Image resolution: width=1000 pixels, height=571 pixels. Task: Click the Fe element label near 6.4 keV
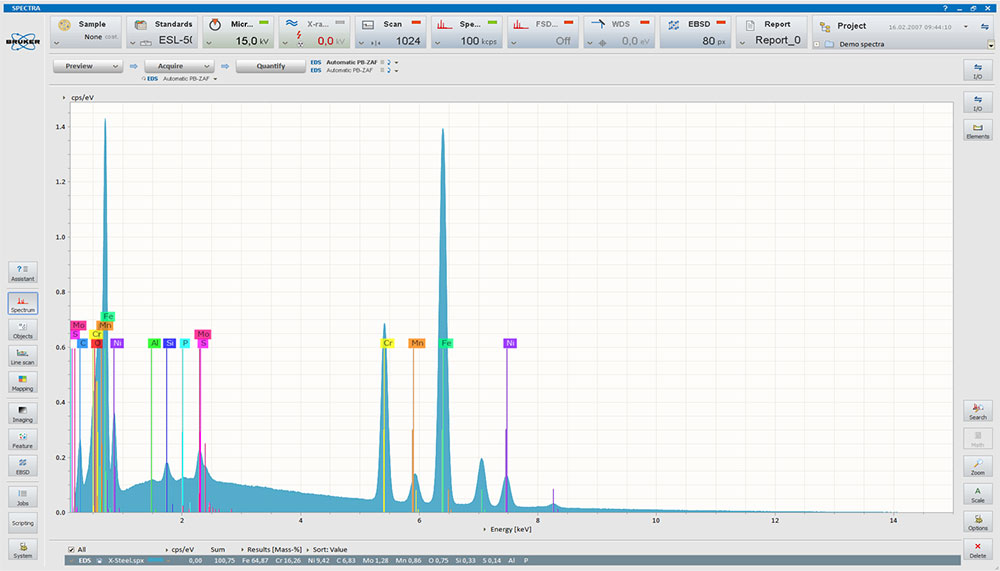447,343
